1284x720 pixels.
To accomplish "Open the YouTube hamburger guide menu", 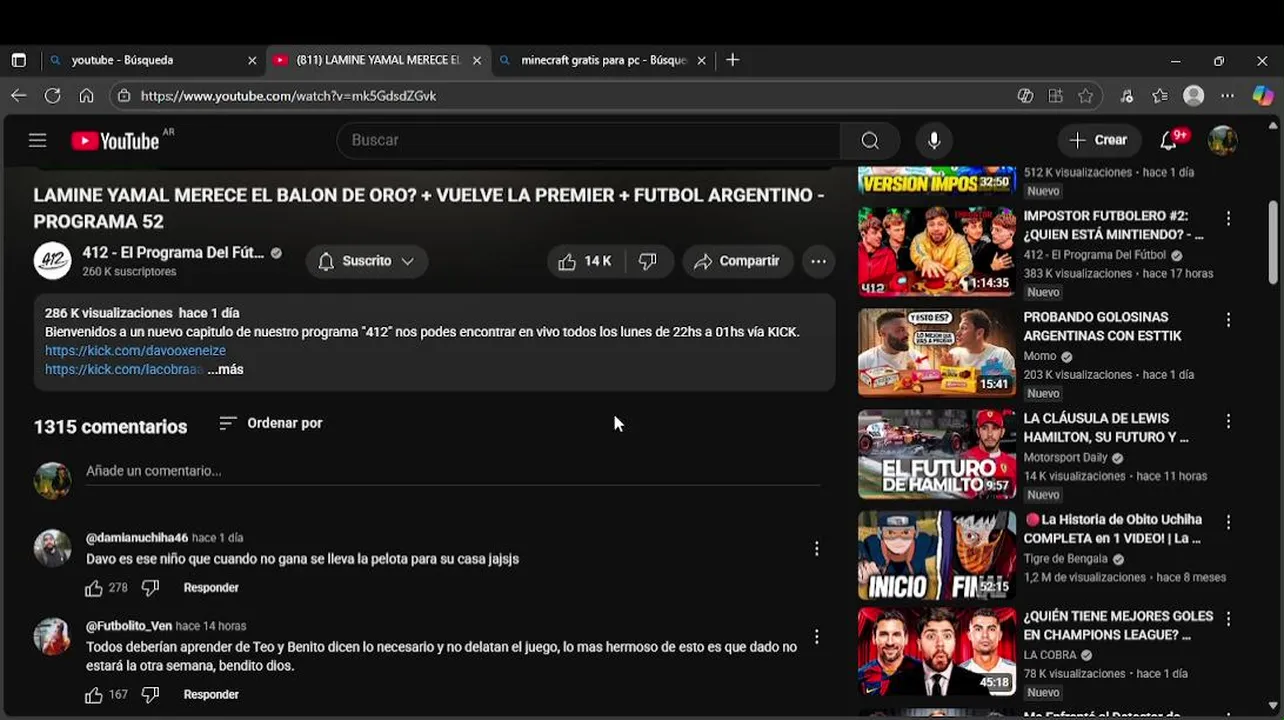I will (37, 140).
